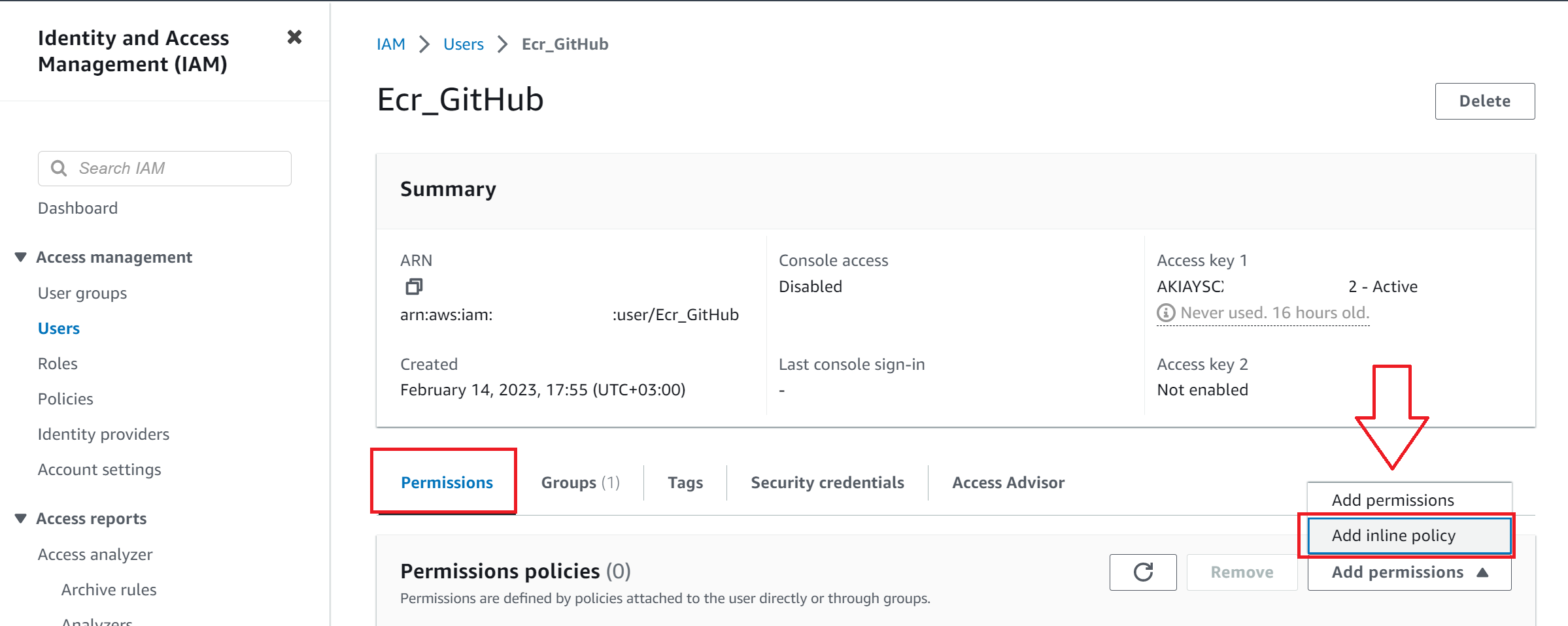The width and height of the screenshot is (1568, 626).
Task: Open Policies in the sidebar navigation
Action: [x=65, y=399]
